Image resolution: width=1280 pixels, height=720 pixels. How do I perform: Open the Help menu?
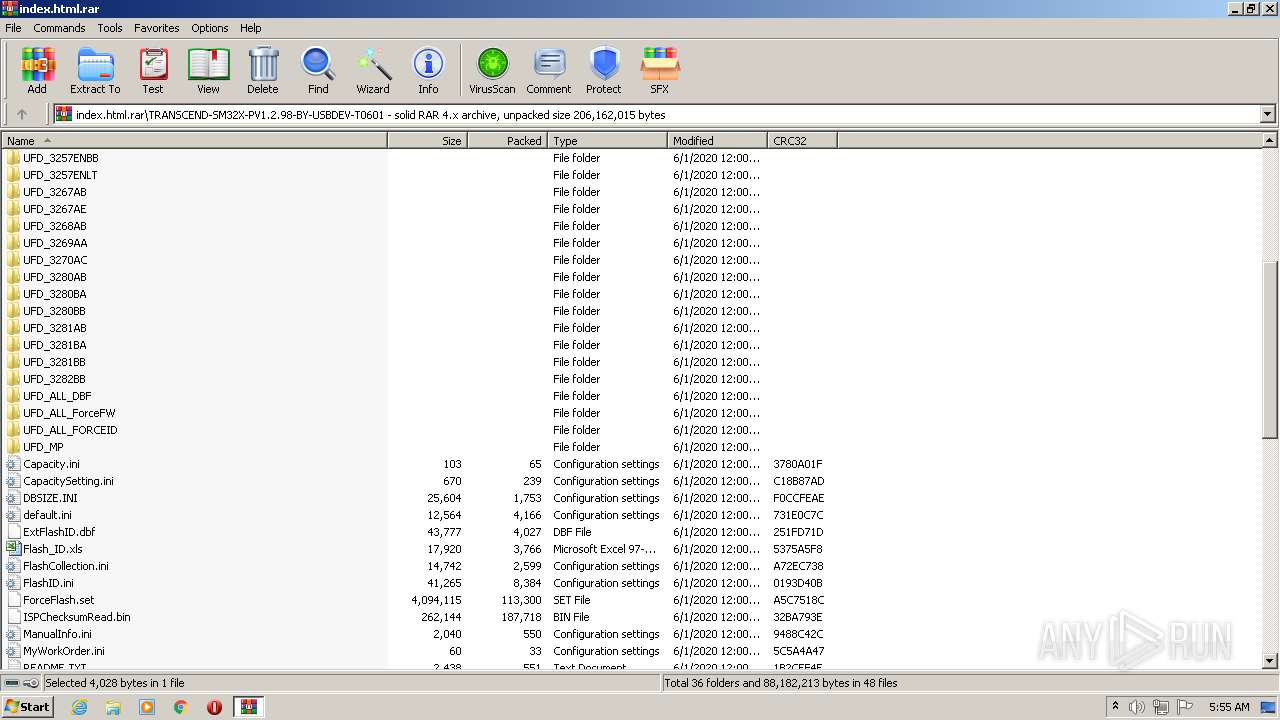click(x=251, y=28)
